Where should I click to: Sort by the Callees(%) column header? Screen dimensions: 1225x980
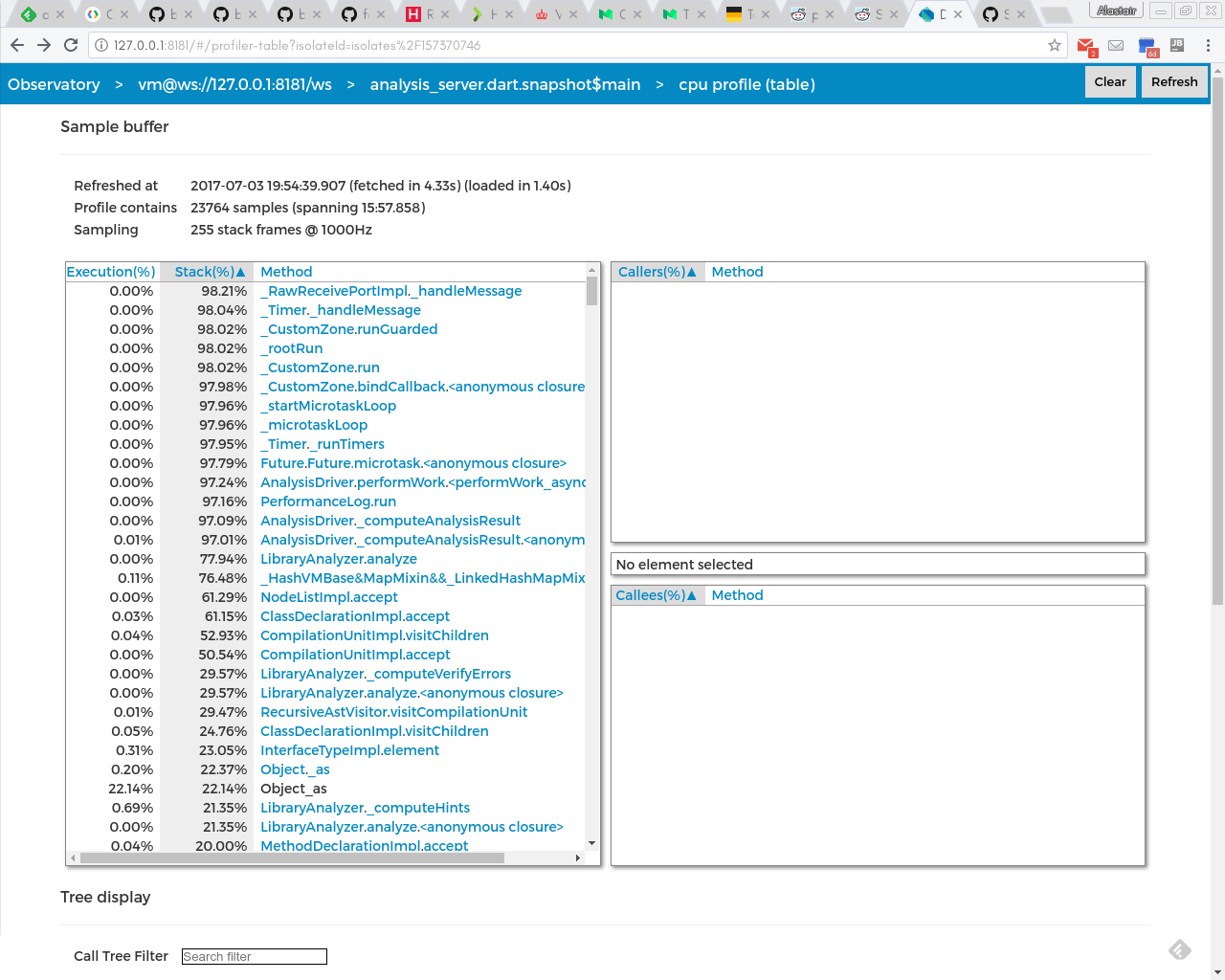[657, 595]
